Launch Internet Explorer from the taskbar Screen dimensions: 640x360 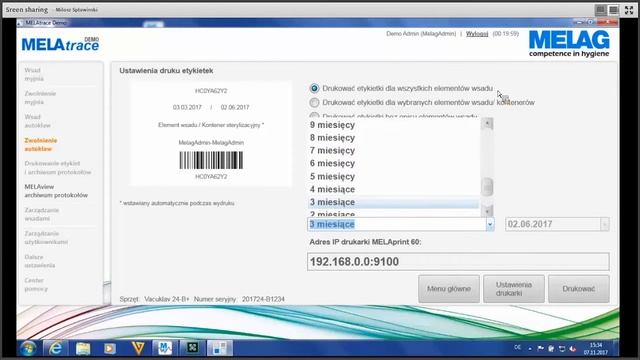click(56, 348)
